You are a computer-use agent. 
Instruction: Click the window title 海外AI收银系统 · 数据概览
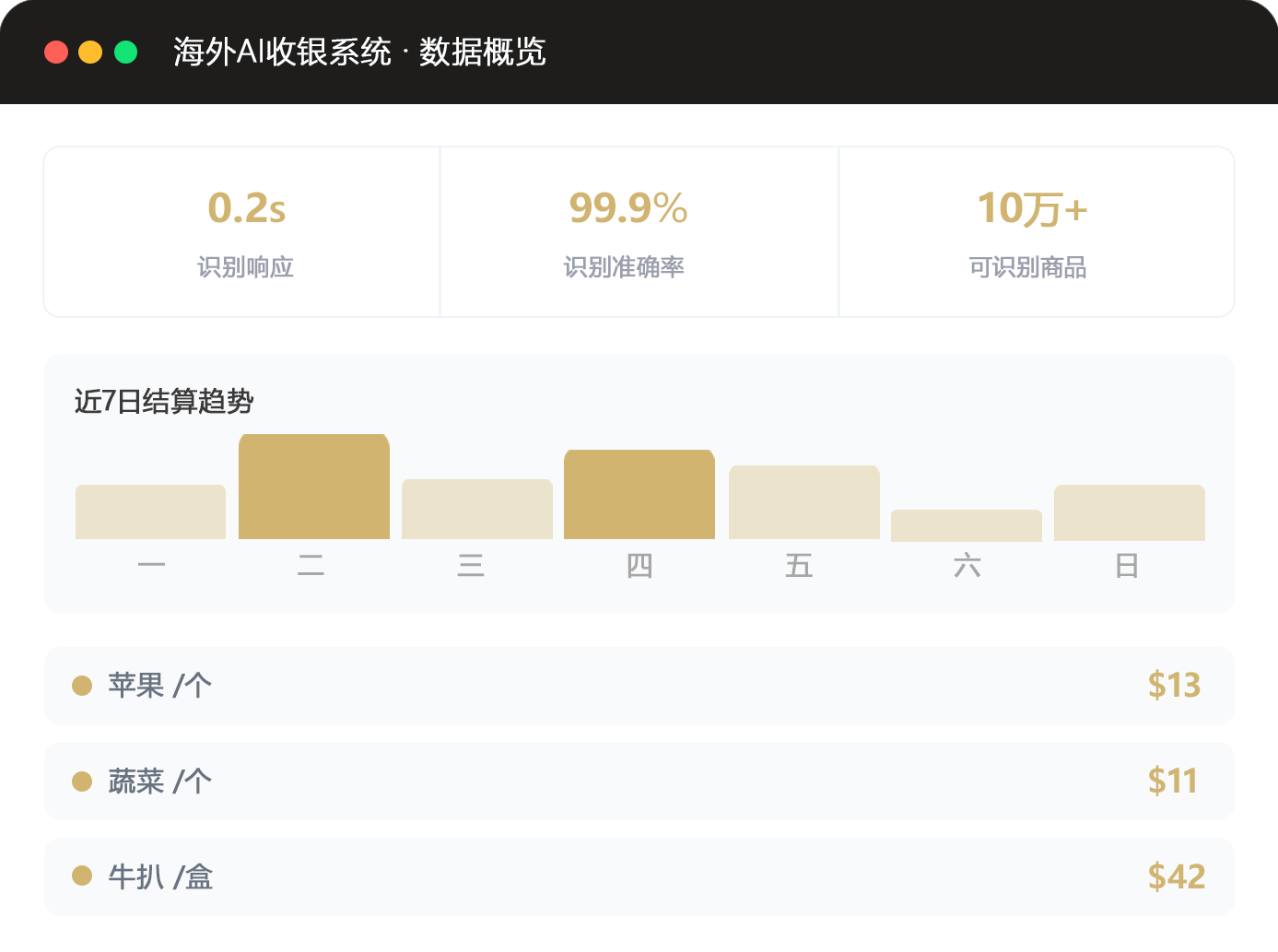point(359,52)
